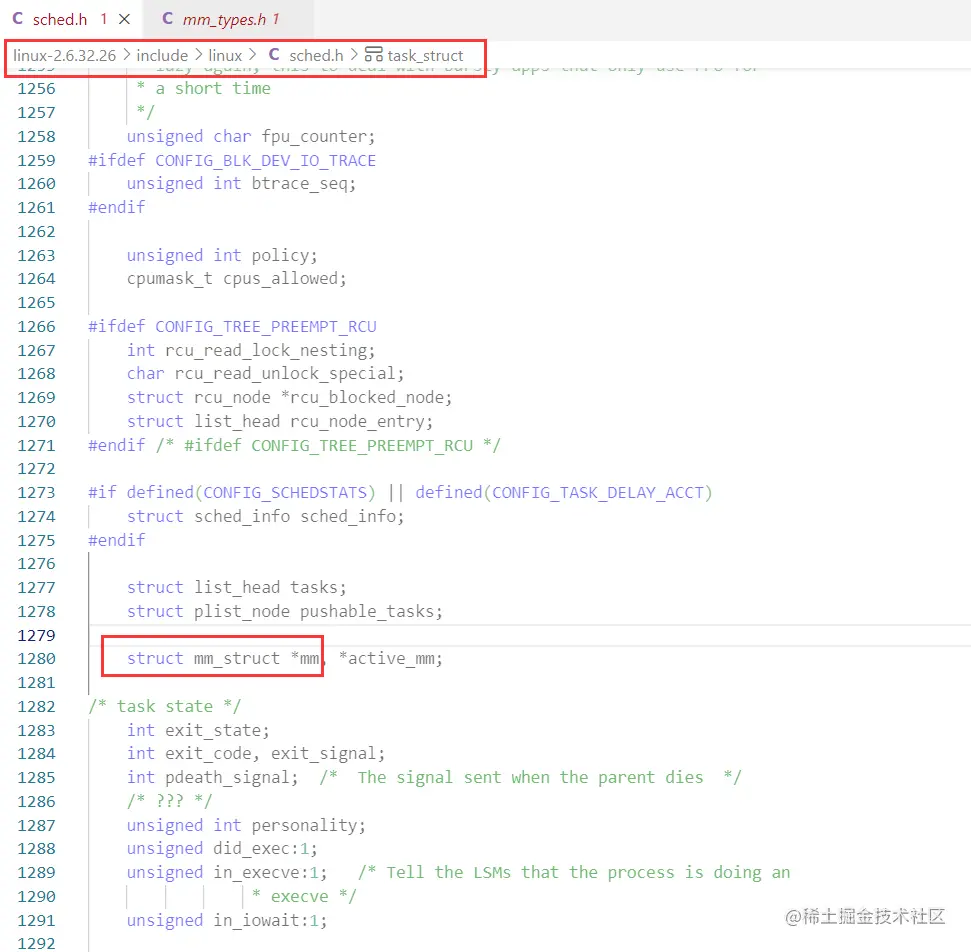The width and height of the screenshot is (971, 952).
Task: Click '*active_mm' identifier
Action: coord(386,658)
